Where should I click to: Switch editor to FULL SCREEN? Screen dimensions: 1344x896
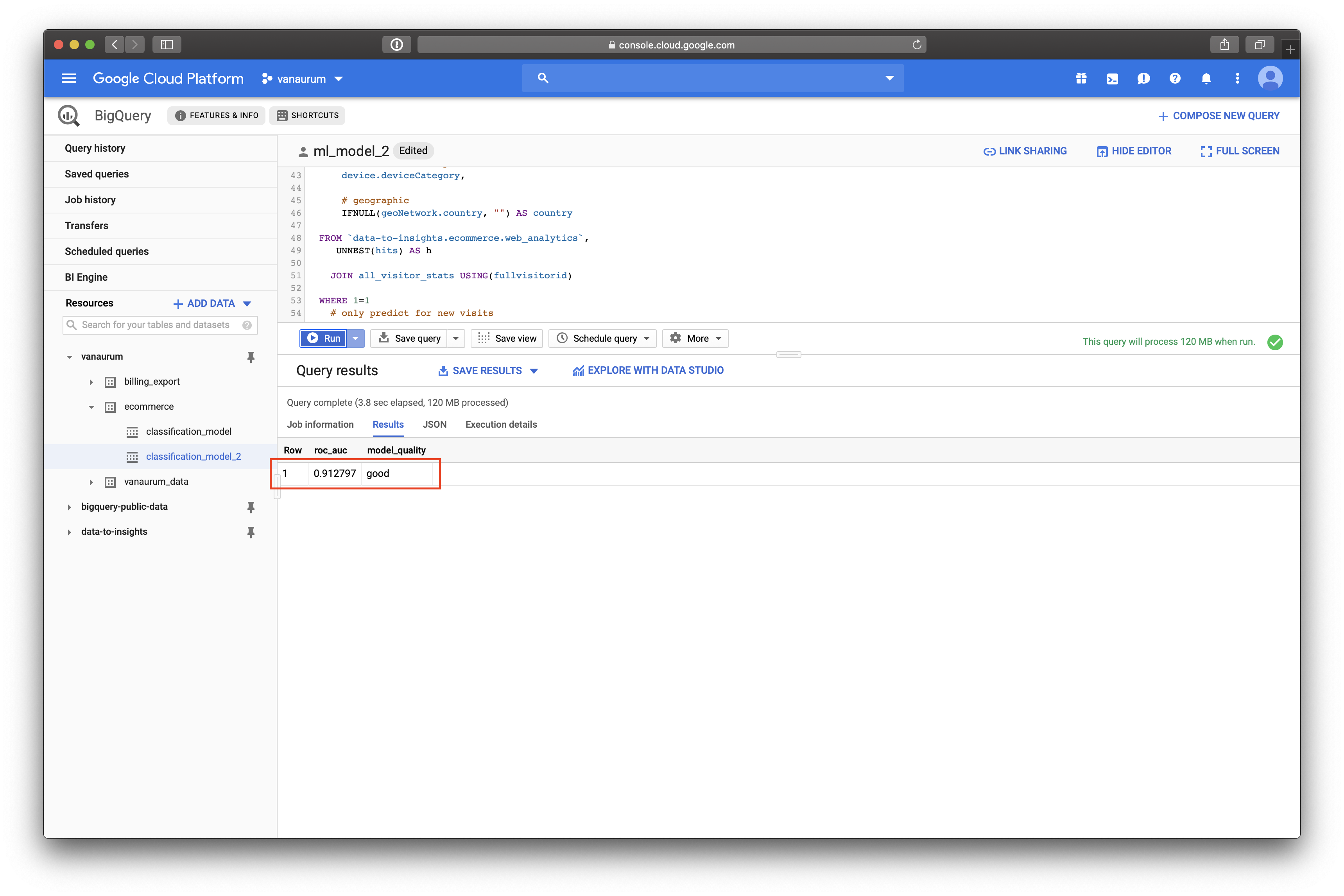point(1240,151)
